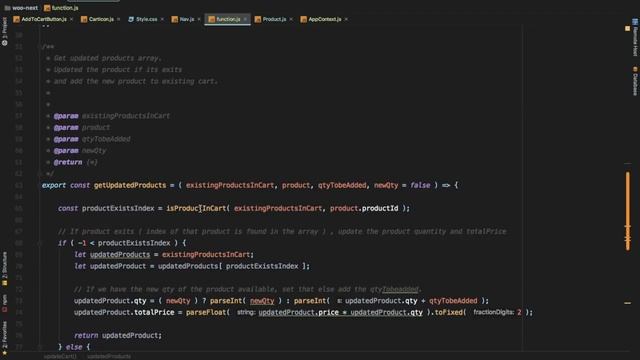Close the AddToCartButton.js tab
The width and height of the screenshot is (640, 360).
[71, 19]
